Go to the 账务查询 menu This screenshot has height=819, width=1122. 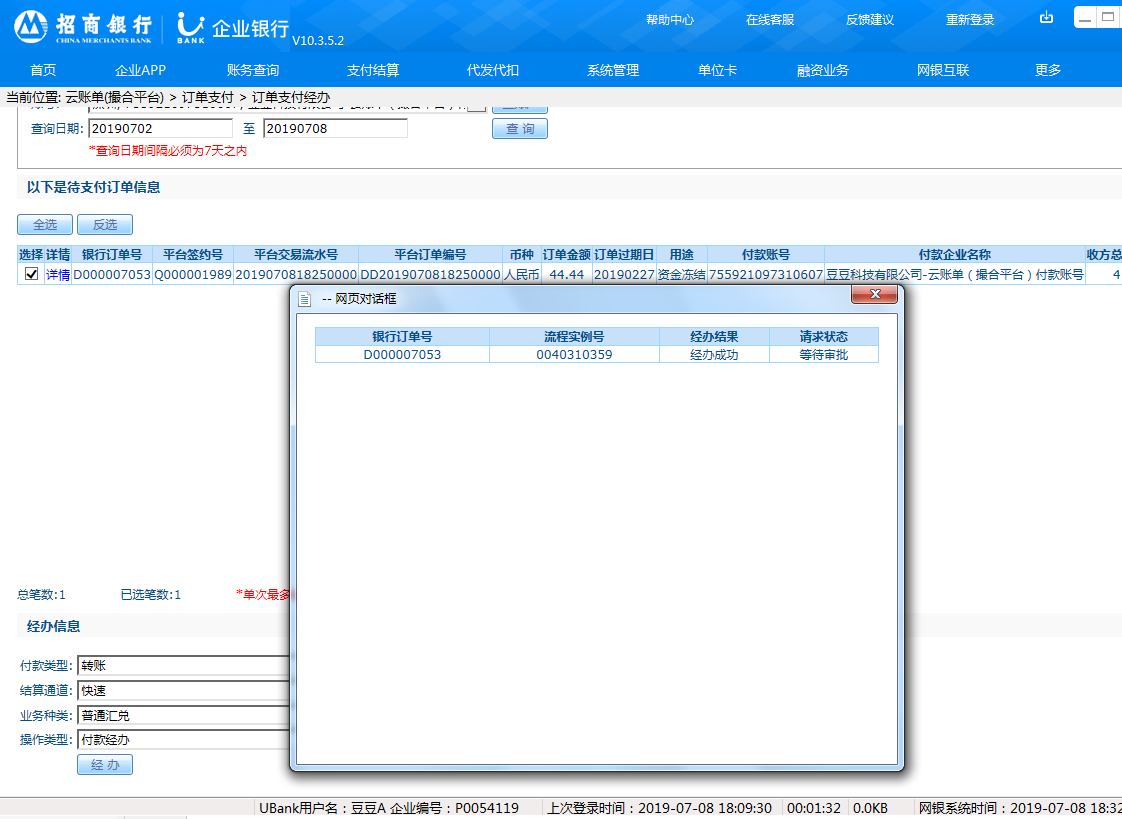click(x=253, y=70)
